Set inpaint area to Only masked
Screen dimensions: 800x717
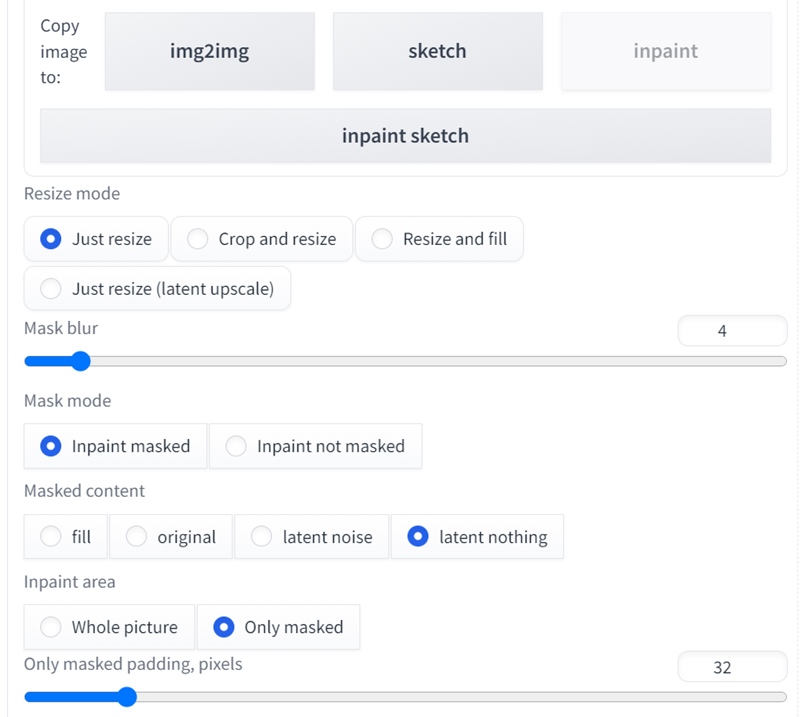coord(279,627)
